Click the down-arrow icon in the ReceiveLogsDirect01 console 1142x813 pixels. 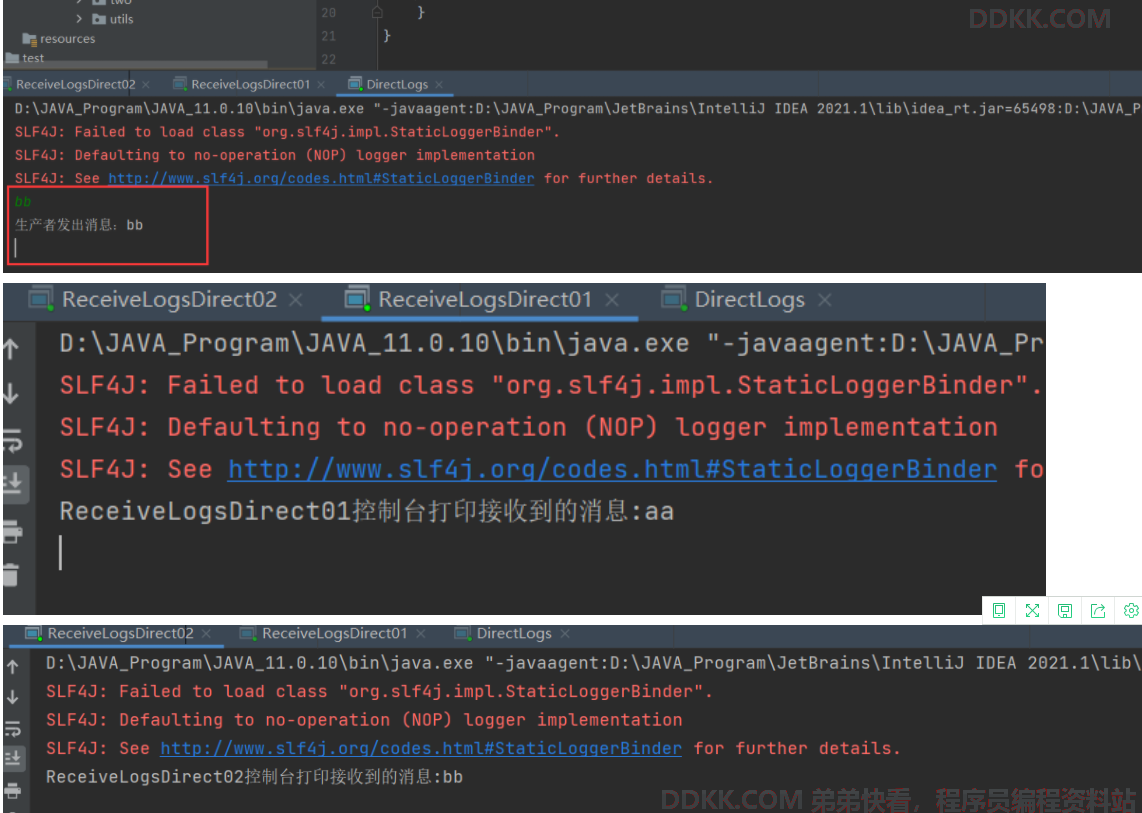(x=11, y=394)
